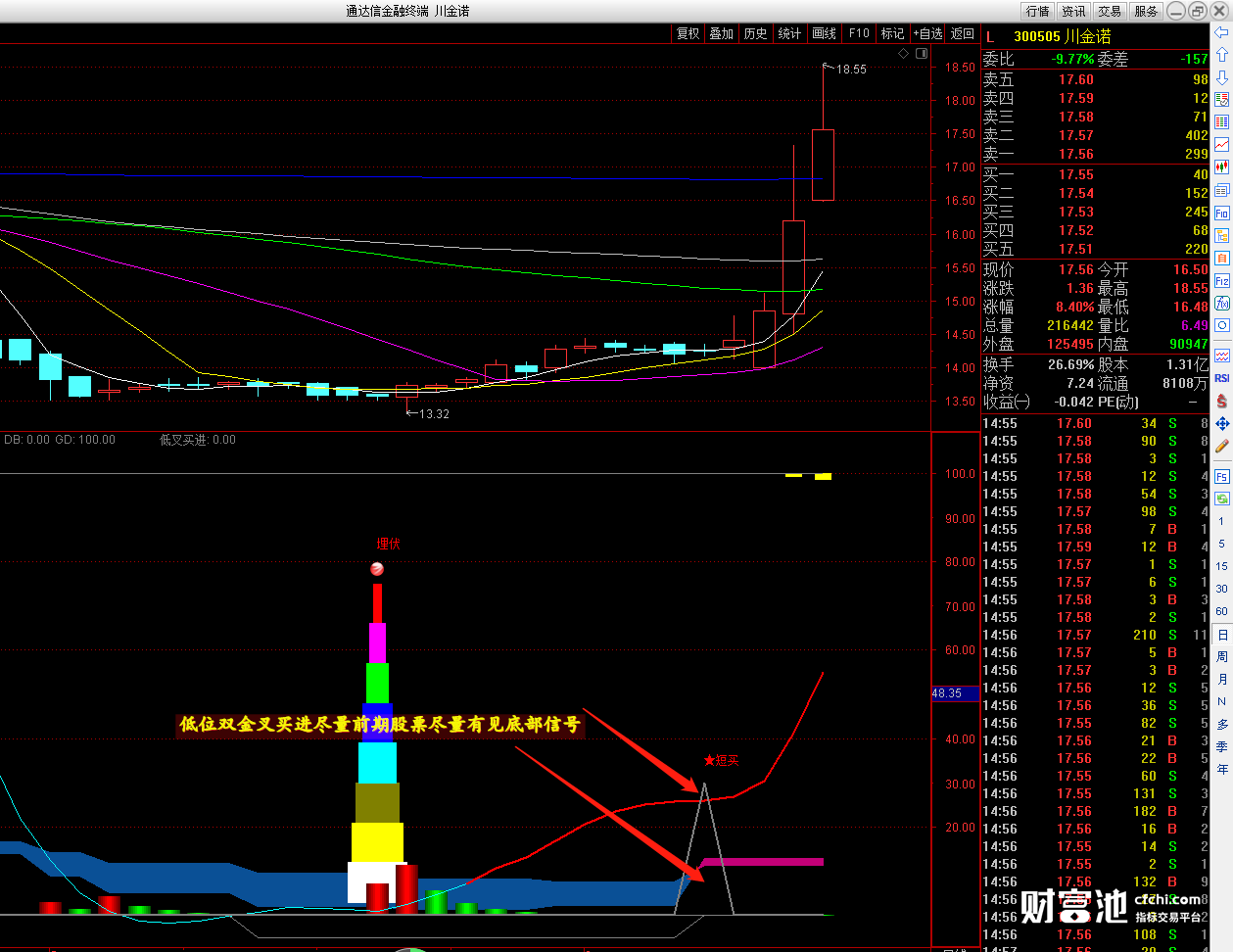
Task: Click the 返回 return button
Action: click(x=963, y=33)
